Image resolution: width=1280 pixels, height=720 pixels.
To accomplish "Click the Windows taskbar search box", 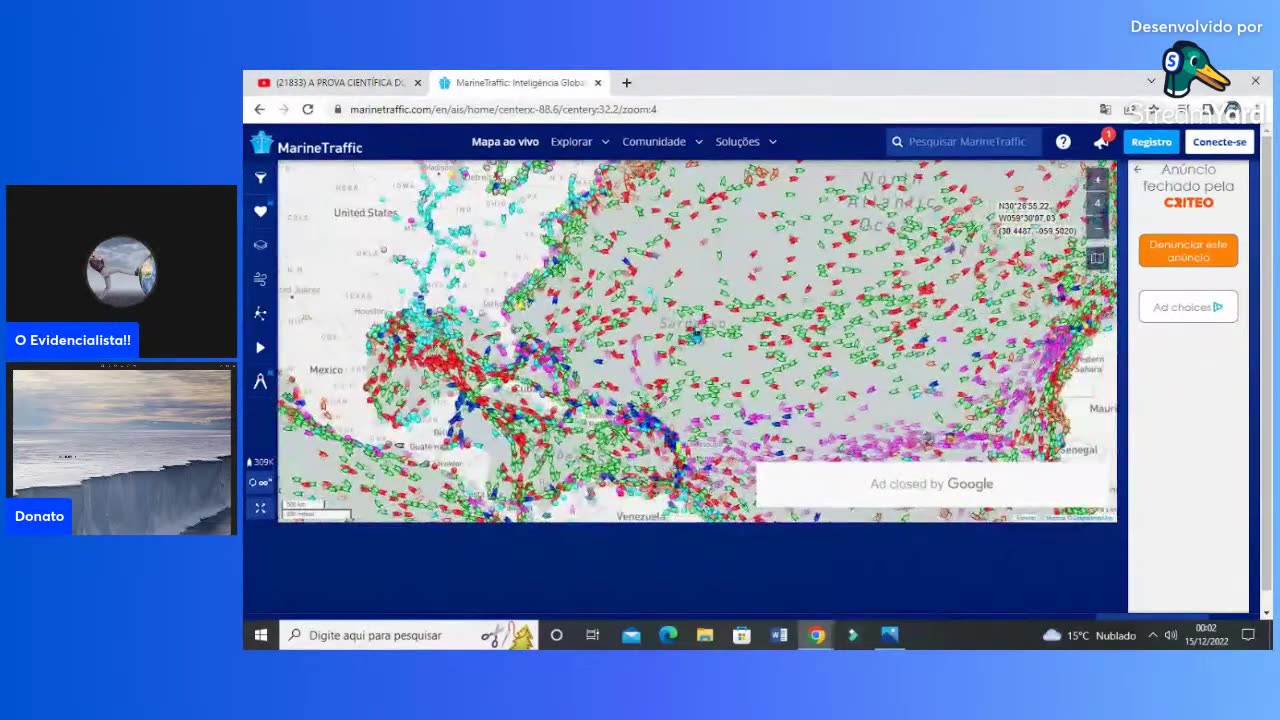I will point(409,635).
